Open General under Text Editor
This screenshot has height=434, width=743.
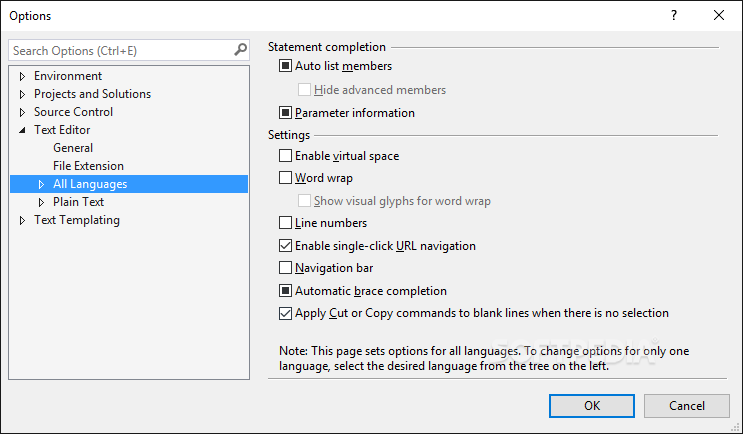click(73, 148)
